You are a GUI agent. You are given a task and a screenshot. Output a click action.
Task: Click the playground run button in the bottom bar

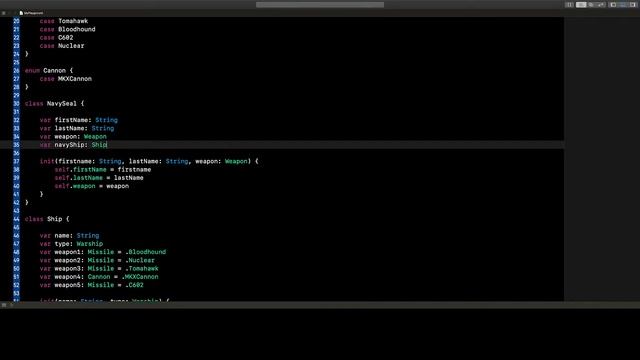pyautogui.click(x=11, y=305)
